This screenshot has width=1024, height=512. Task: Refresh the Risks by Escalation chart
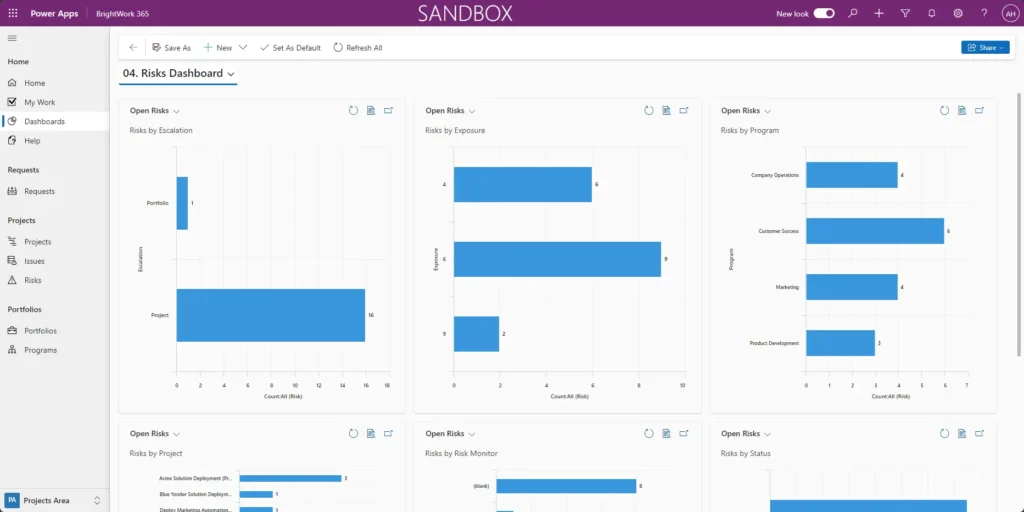click(353, 111)
